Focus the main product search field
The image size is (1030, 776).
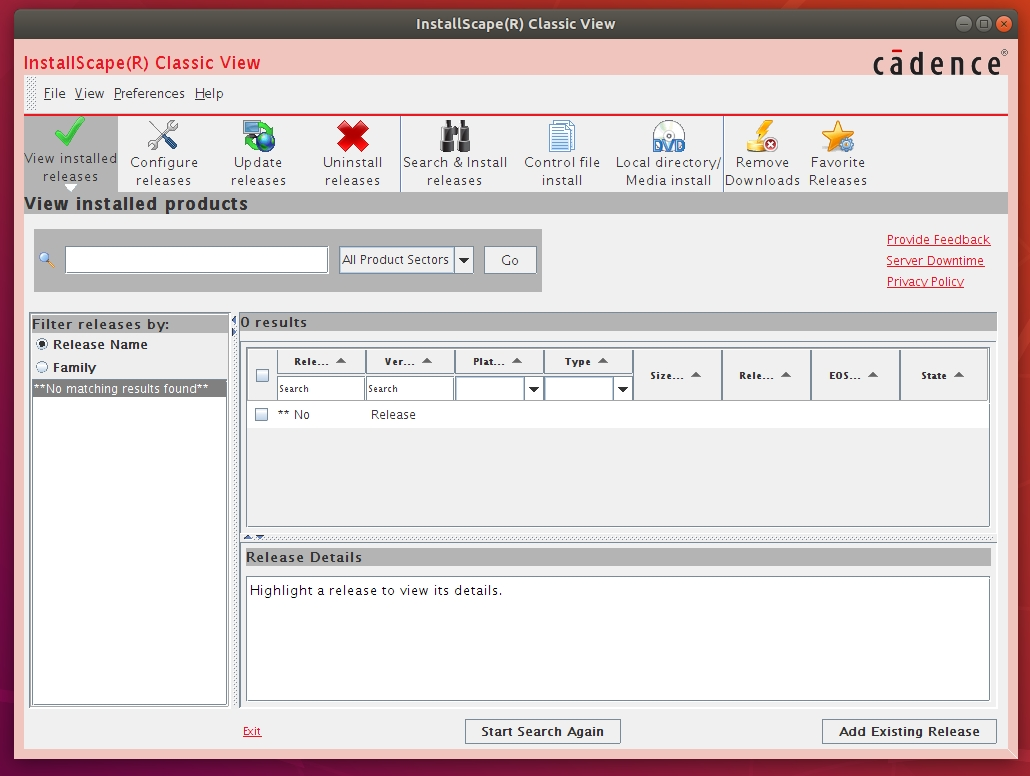pos(196,260)
